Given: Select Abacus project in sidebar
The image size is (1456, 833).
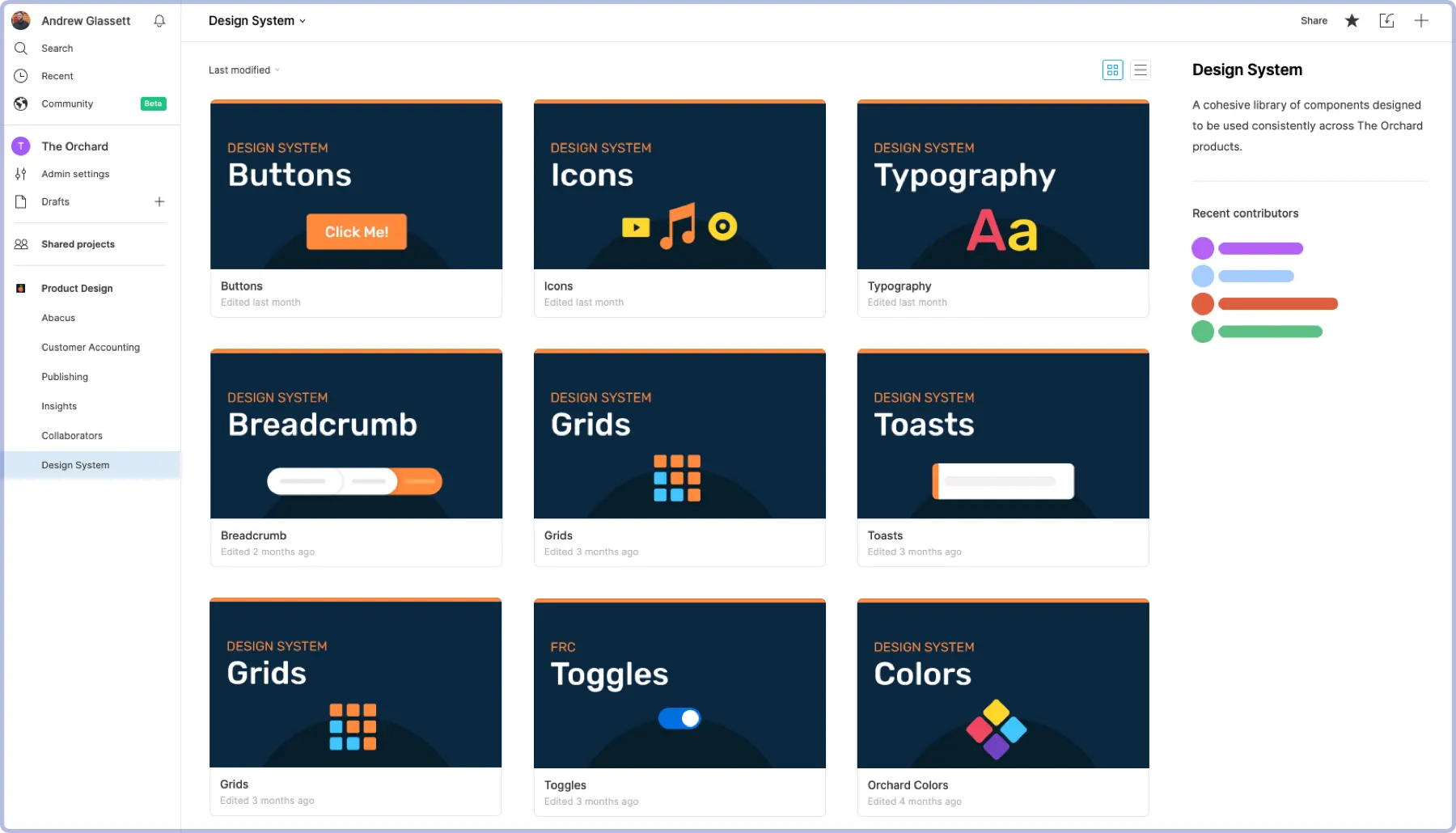Looking at the screenshot, I should point(58,318).
